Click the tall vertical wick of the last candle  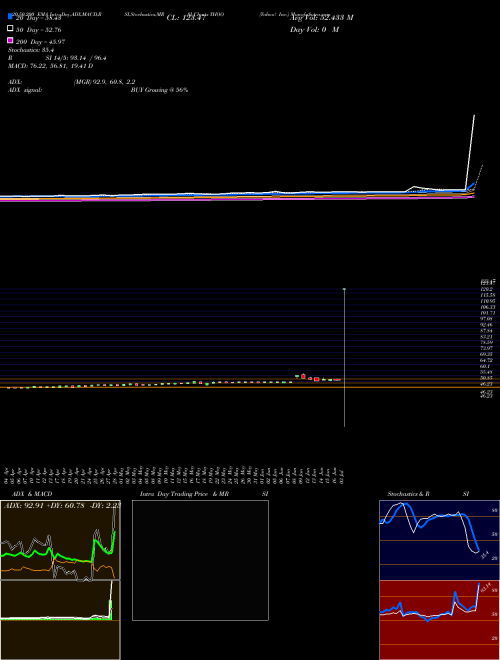[x=344, y=358]
